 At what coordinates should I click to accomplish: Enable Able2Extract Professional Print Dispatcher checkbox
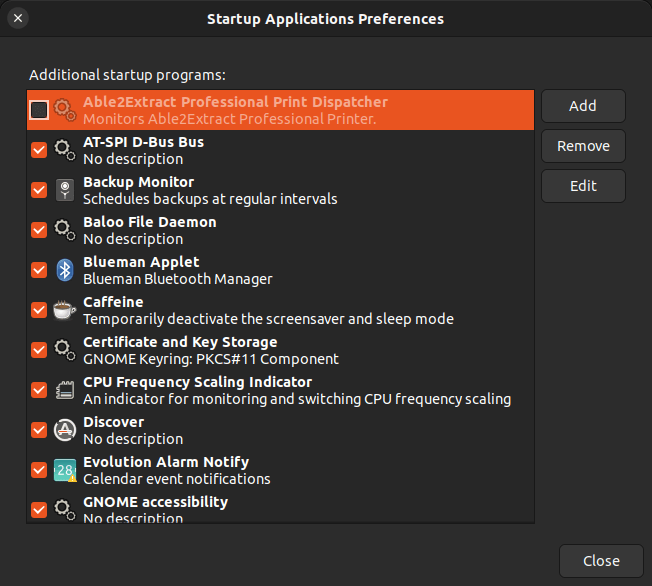(x=39, y=110)
